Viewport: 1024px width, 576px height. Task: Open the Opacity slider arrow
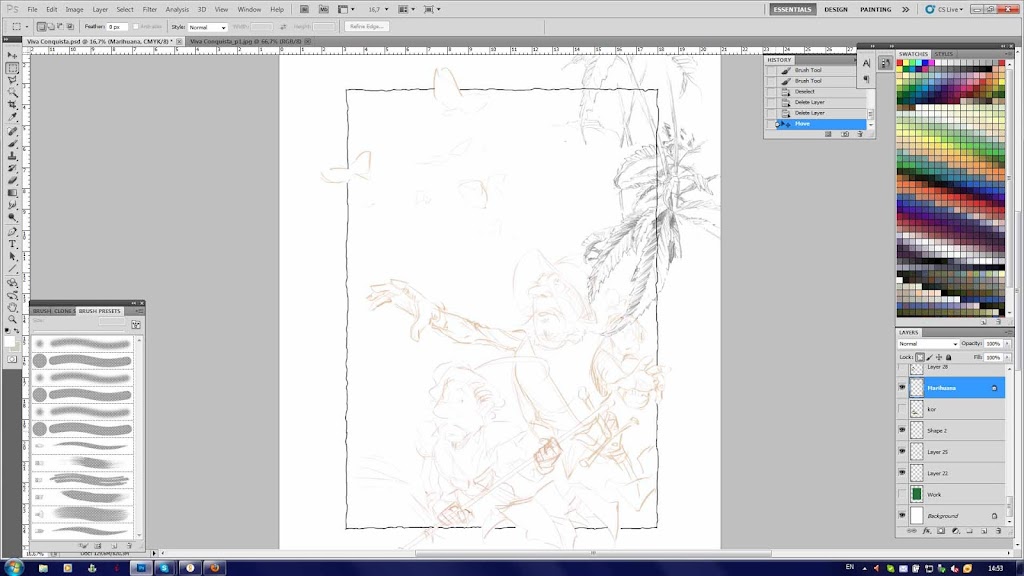(1007, 344)
